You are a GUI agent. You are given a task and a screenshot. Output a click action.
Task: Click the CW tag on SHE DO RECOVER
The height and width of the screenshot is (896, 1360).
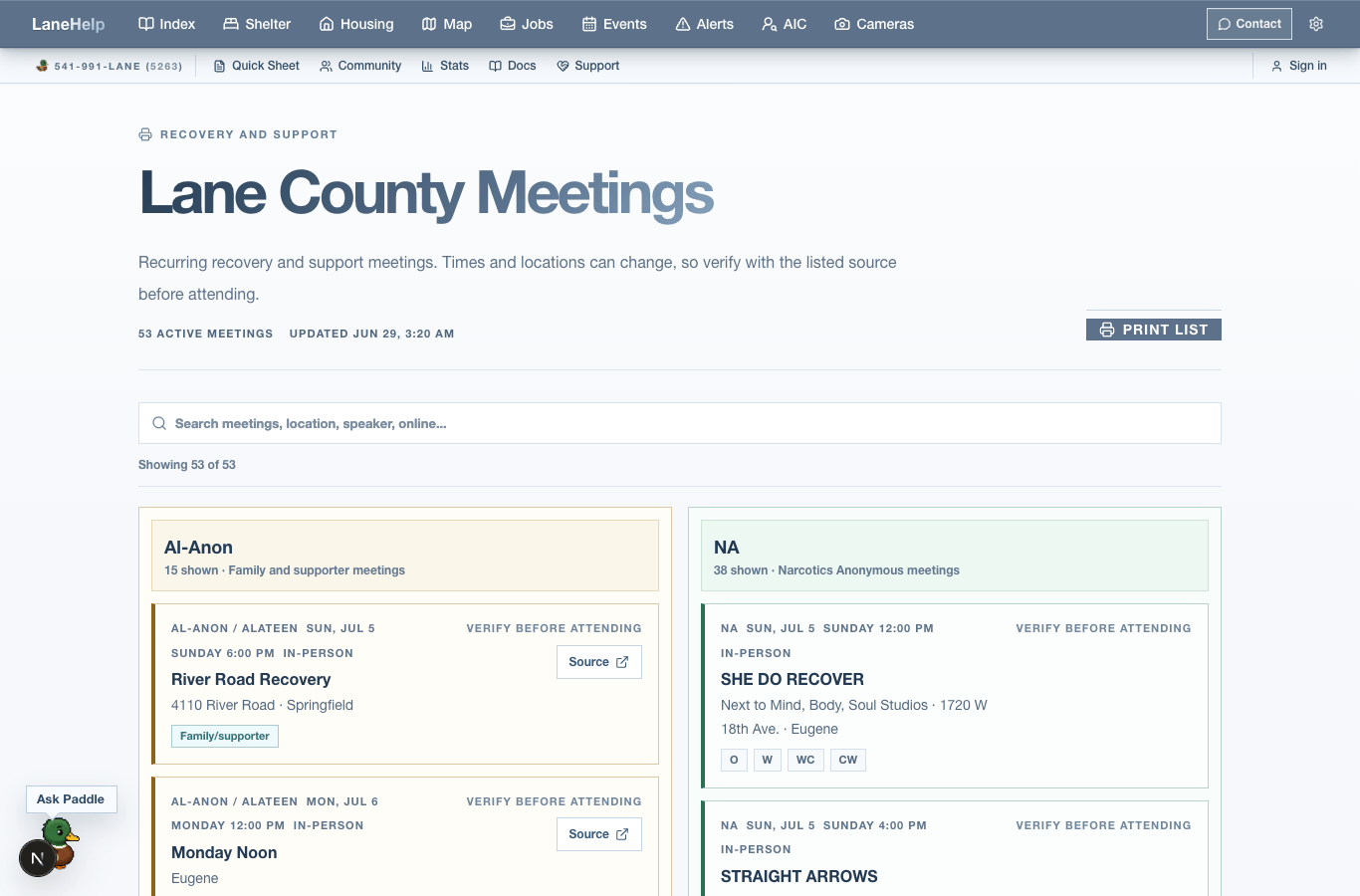coord(848,760)
